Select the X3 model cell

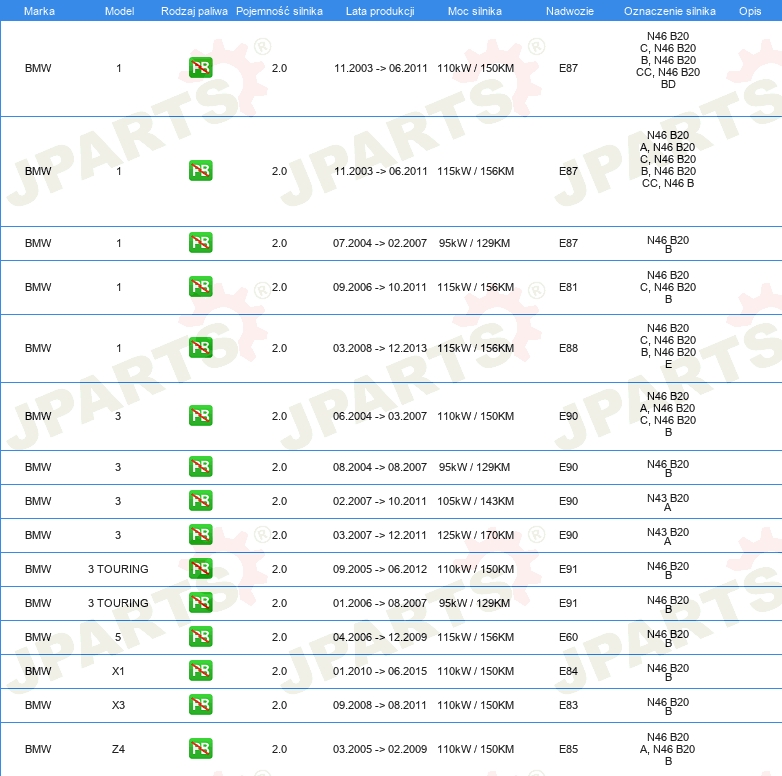(118, 705)
